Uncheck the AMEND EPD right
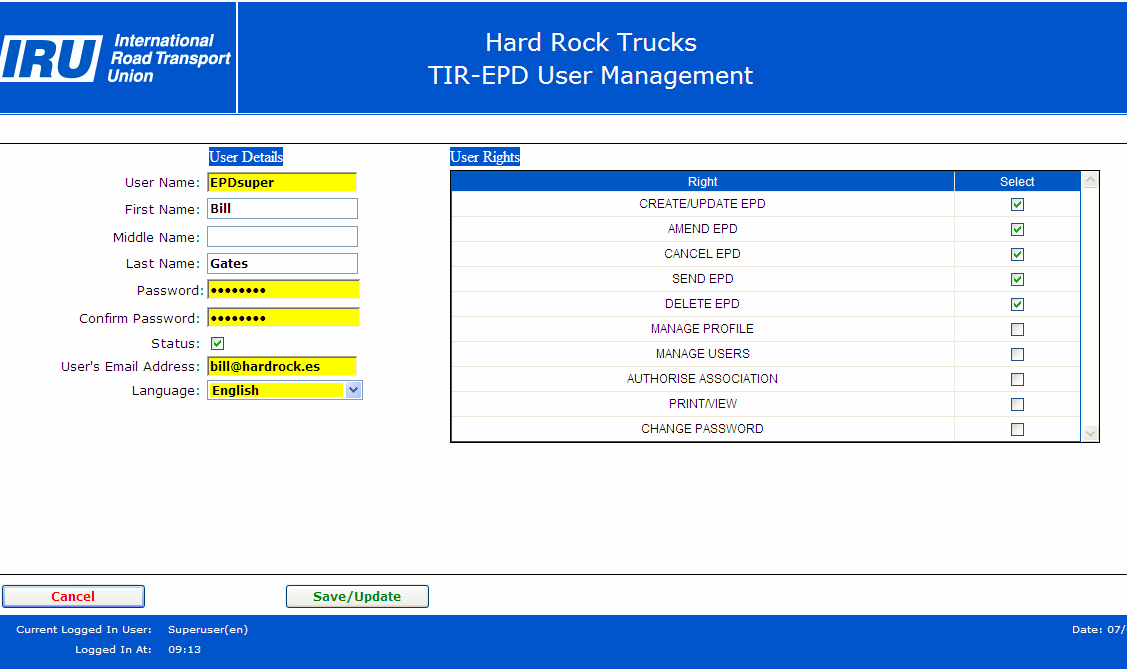The height and width of the screenshot is (669, 1127). (1017, 229)
